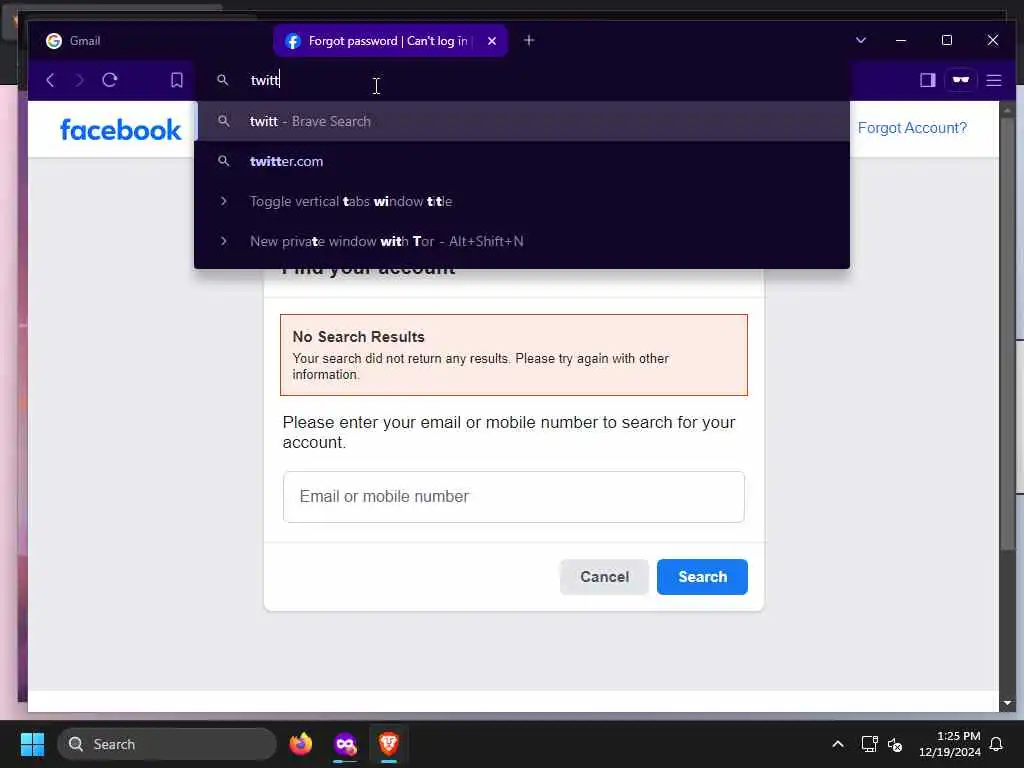Click the page scrollbar down arrow

[x=1007, y=703]
